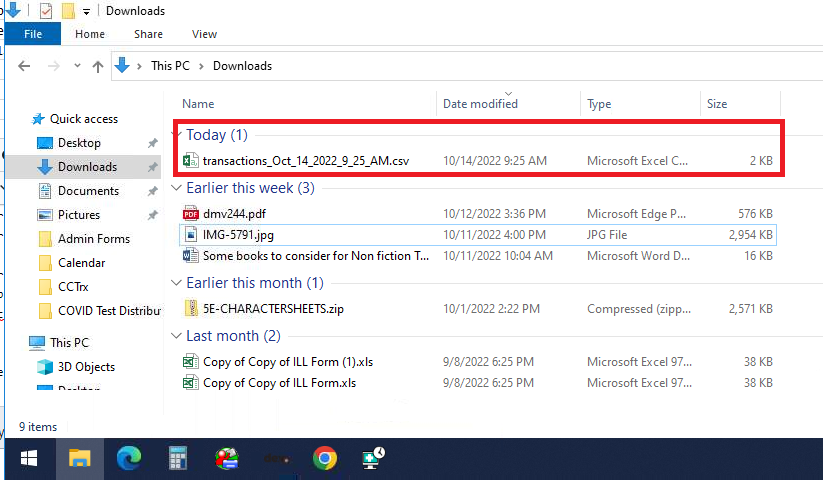Collapse the Earlier this month group chevron

coord(177,283)
